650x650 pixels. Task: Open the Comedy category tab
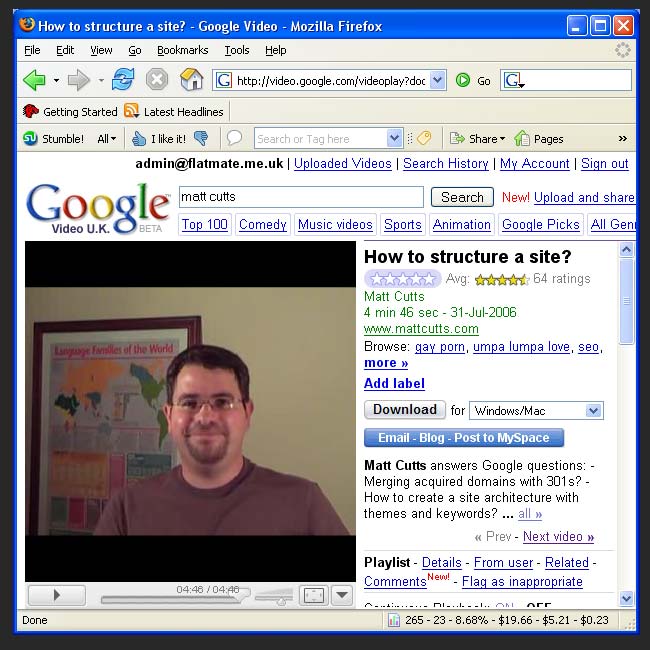point(263,224)
